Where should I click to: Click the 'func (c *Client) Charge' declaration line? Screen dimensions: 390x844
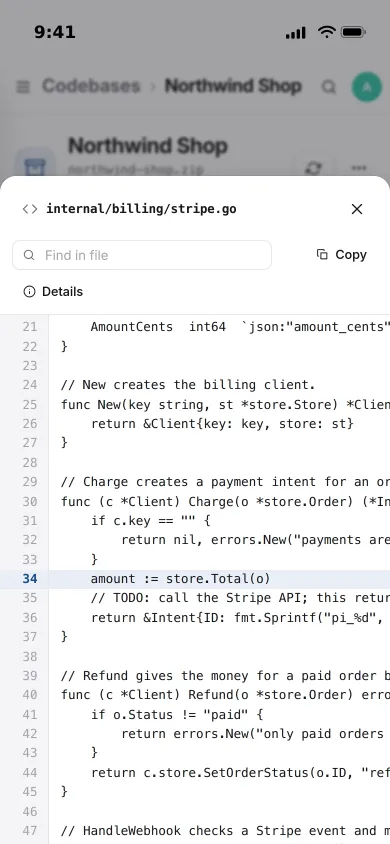225,501
